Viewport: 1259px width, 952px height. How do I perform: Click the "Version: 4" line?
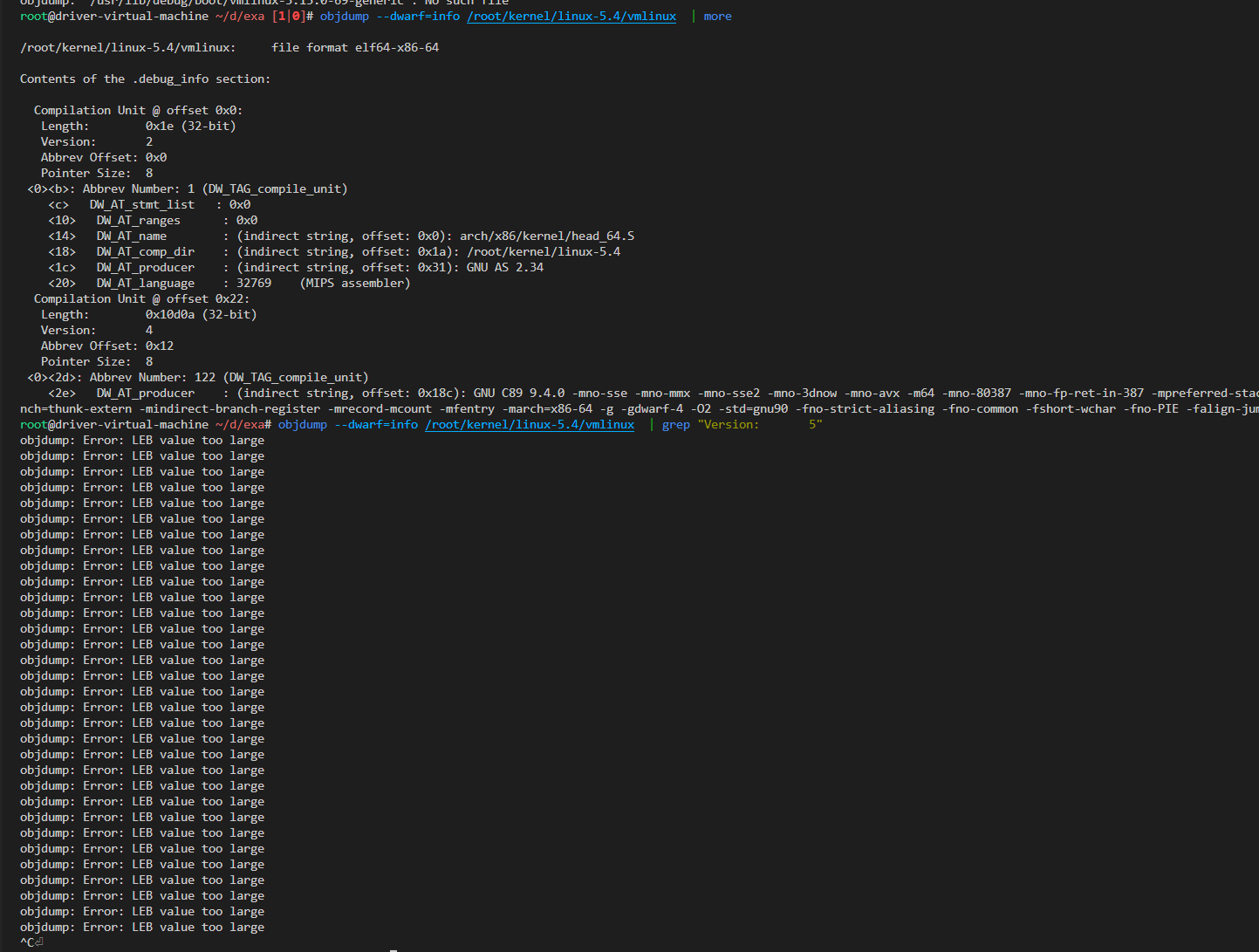[x=97, y=330]
